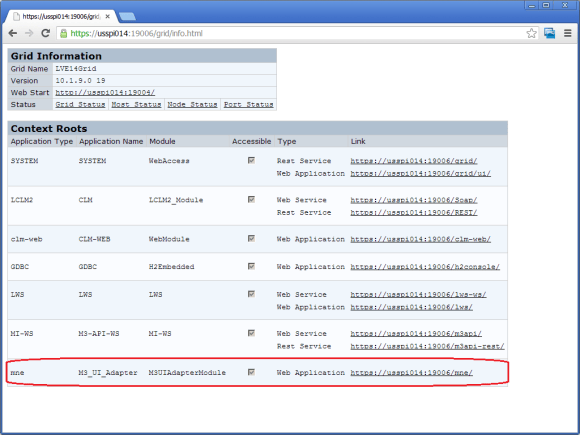
Task: Toggle the Accessible checkbox for LCLM2_Module
Action: pos(252,199)
